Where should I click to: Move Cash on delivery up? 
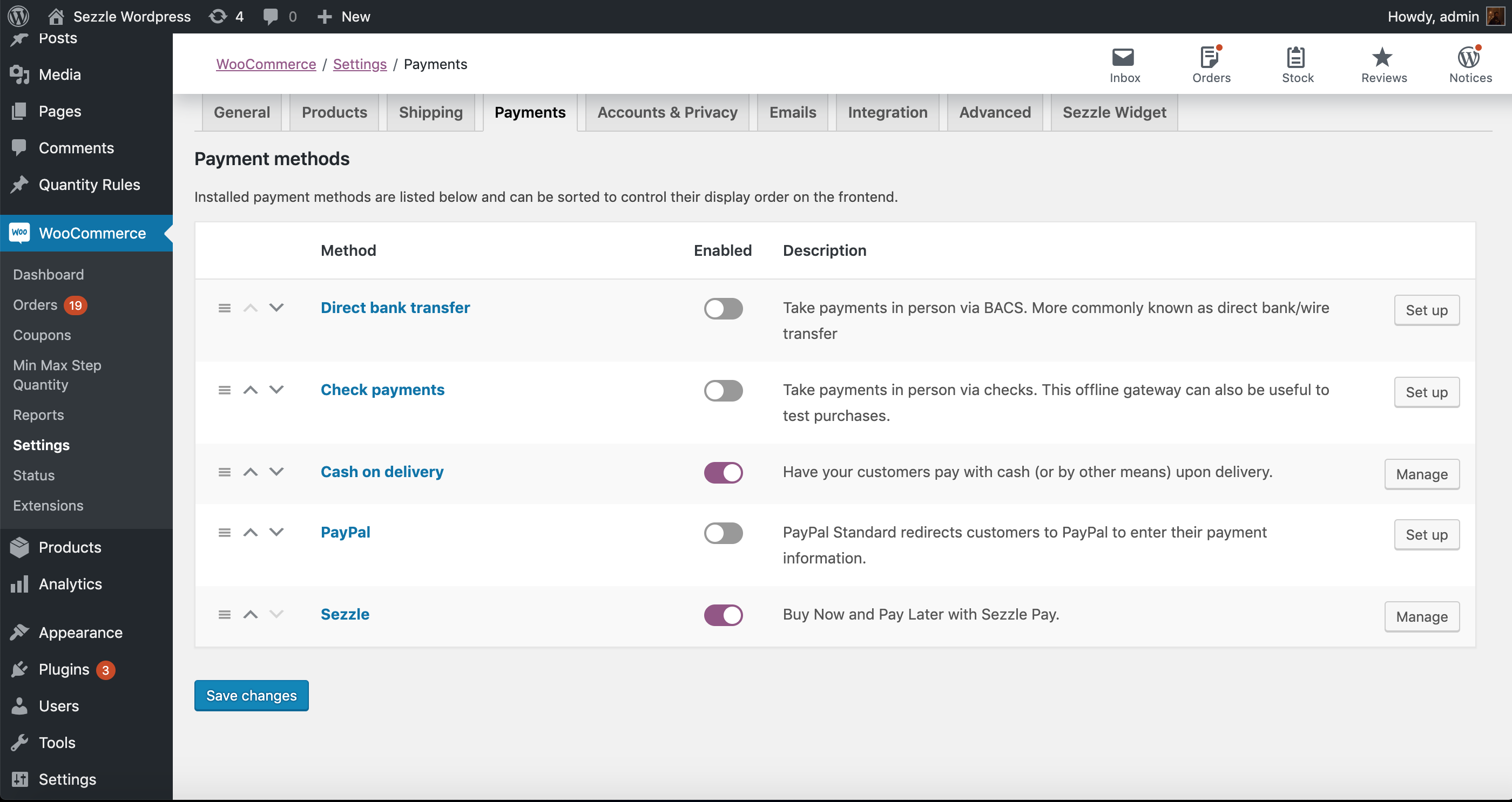251,472
